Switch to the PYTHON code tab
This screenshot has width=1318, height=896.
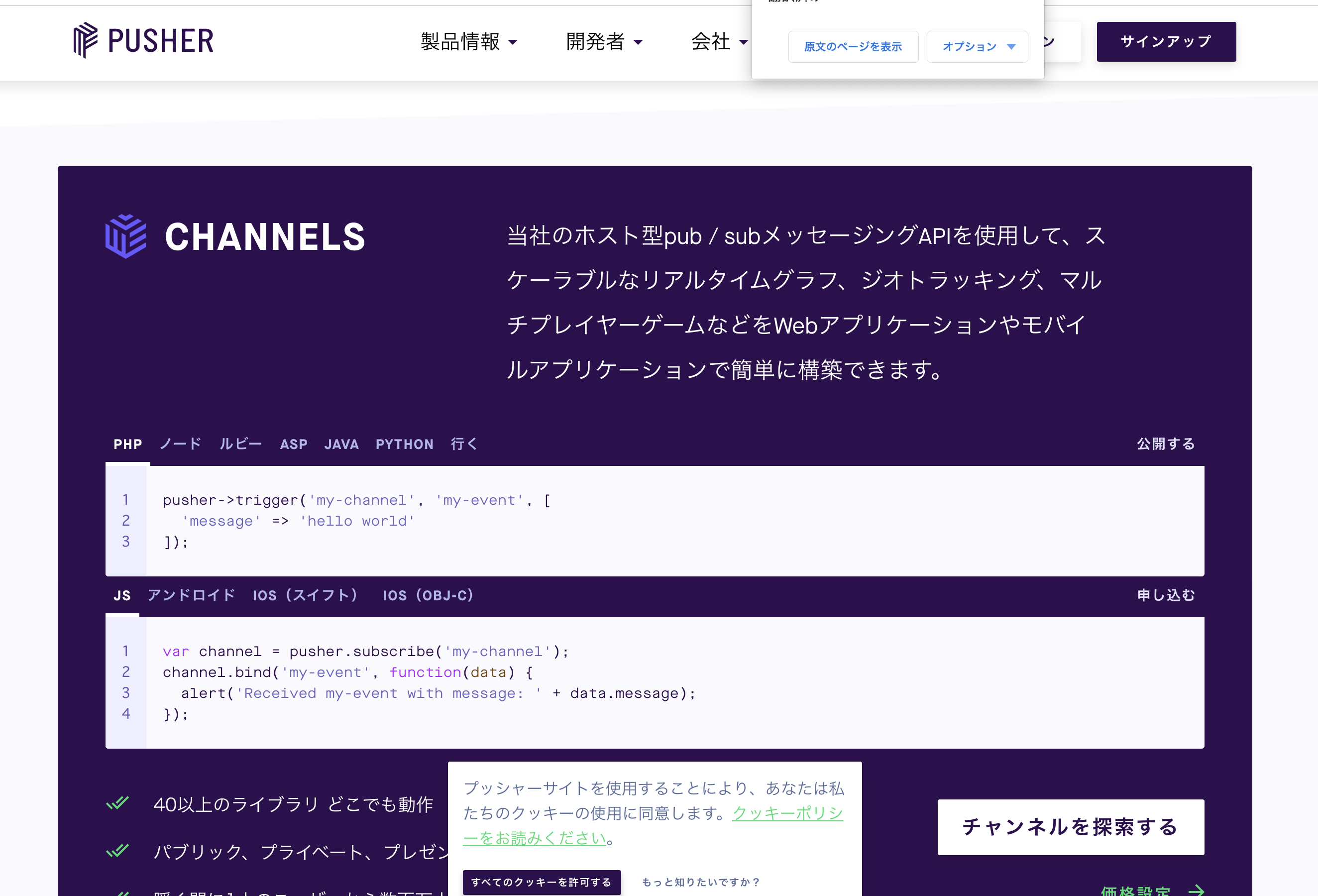[404, 444]
